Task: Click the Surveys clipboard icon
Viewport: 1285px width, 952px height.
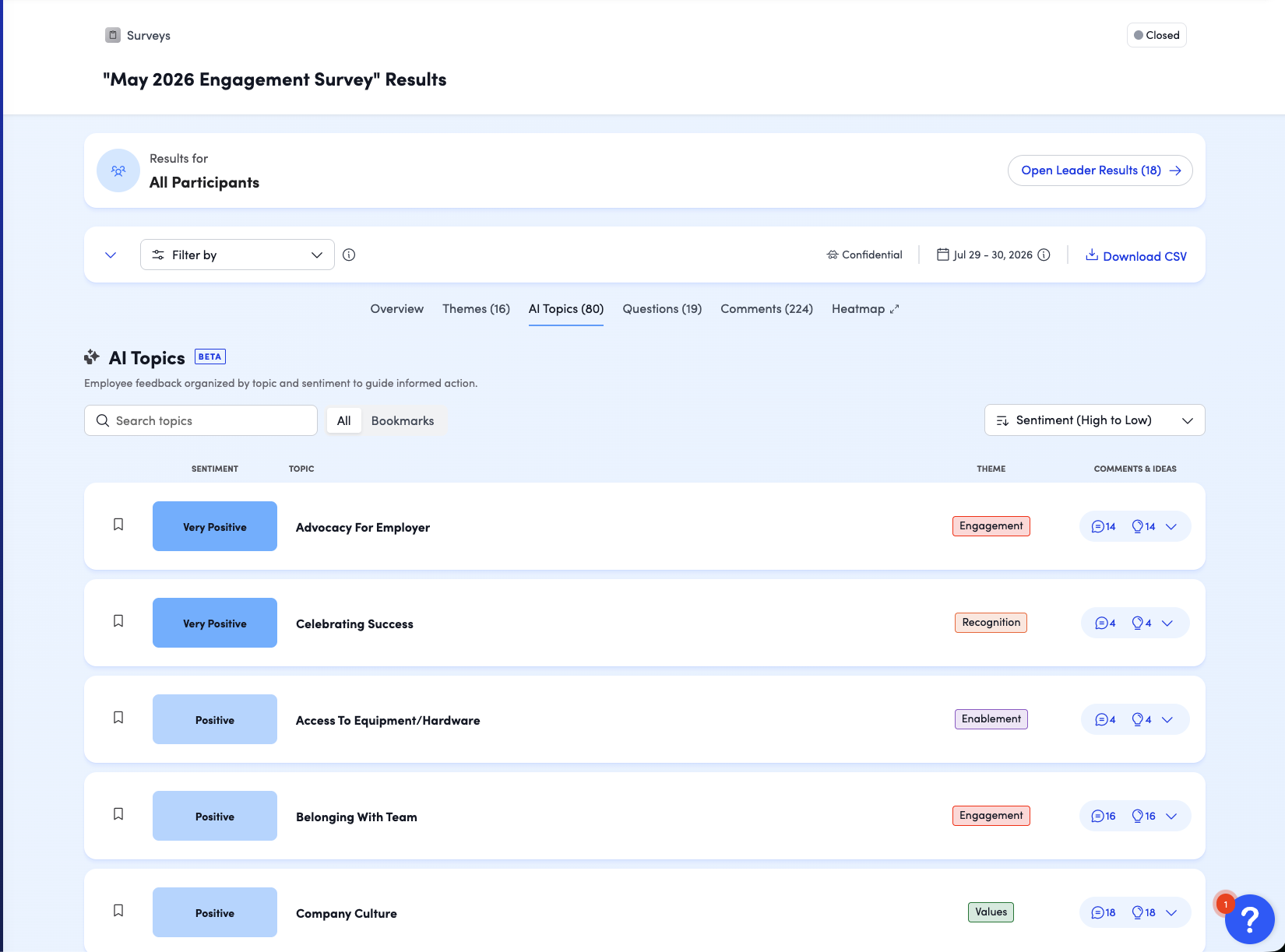Action: (x=113, y=35)
